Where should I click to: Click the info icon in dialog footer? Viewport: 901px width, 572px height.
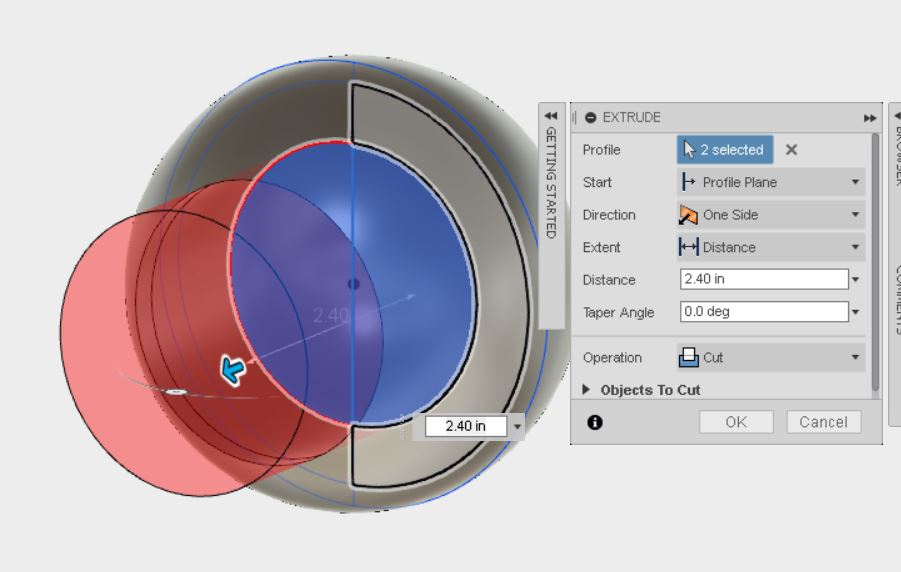pyautogui.click(x=595, y=423)
